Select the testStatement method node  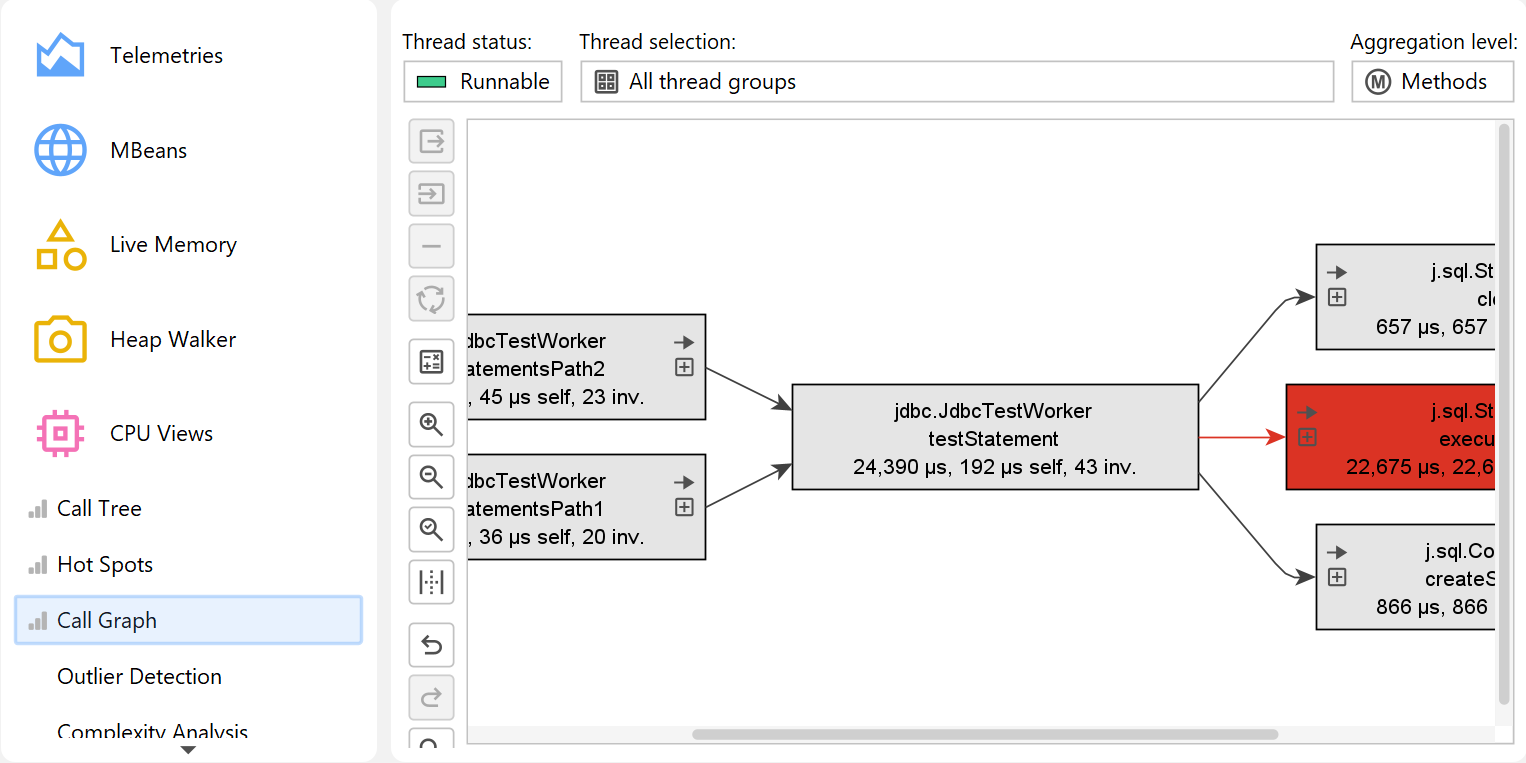pyautogui.click(x=994, y=438)
